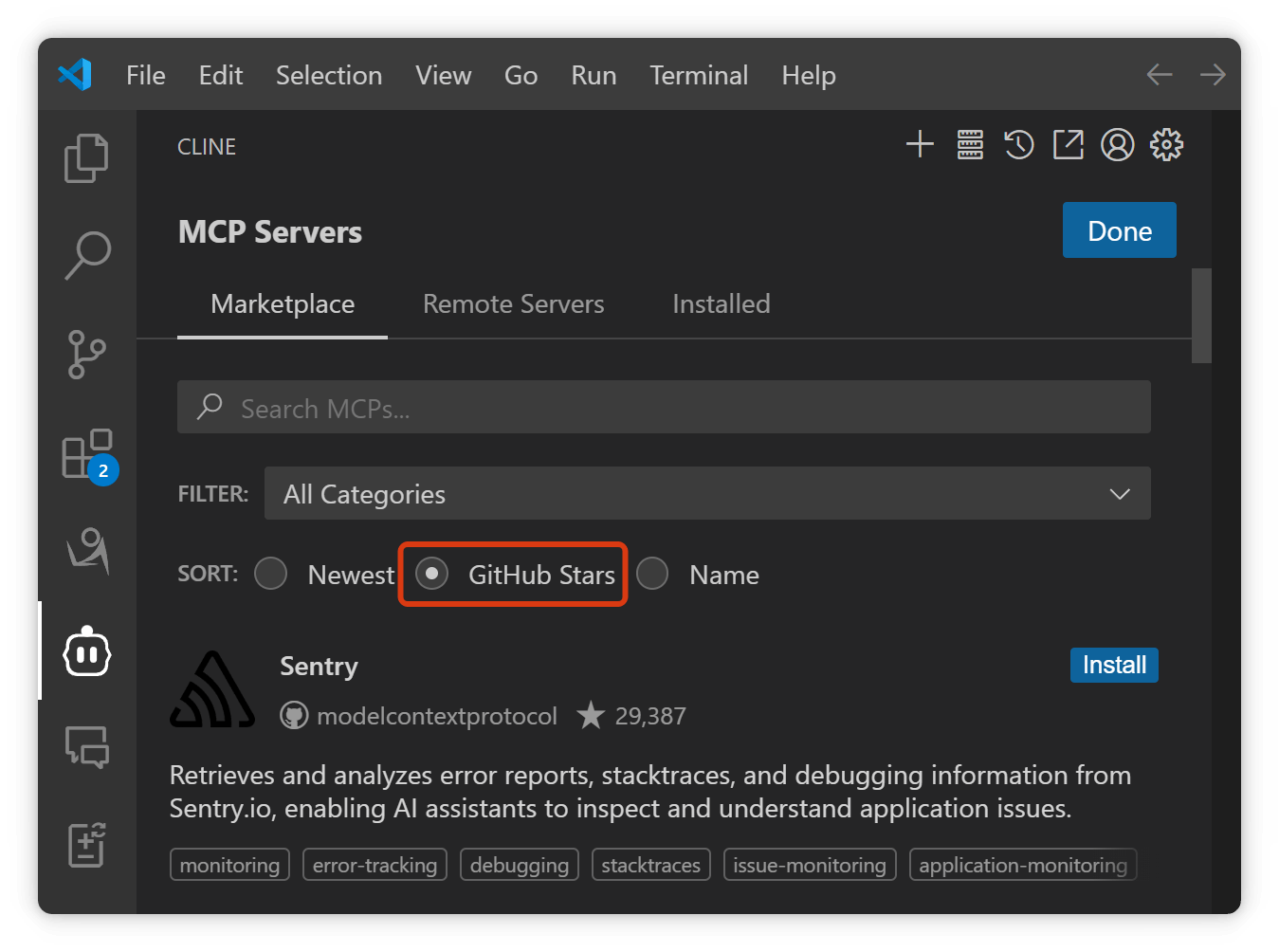Screen dimensions: 1279x952
Task: Start a new Cline task with plus icon
Action: pyautogui.click(x=920, y=145)
